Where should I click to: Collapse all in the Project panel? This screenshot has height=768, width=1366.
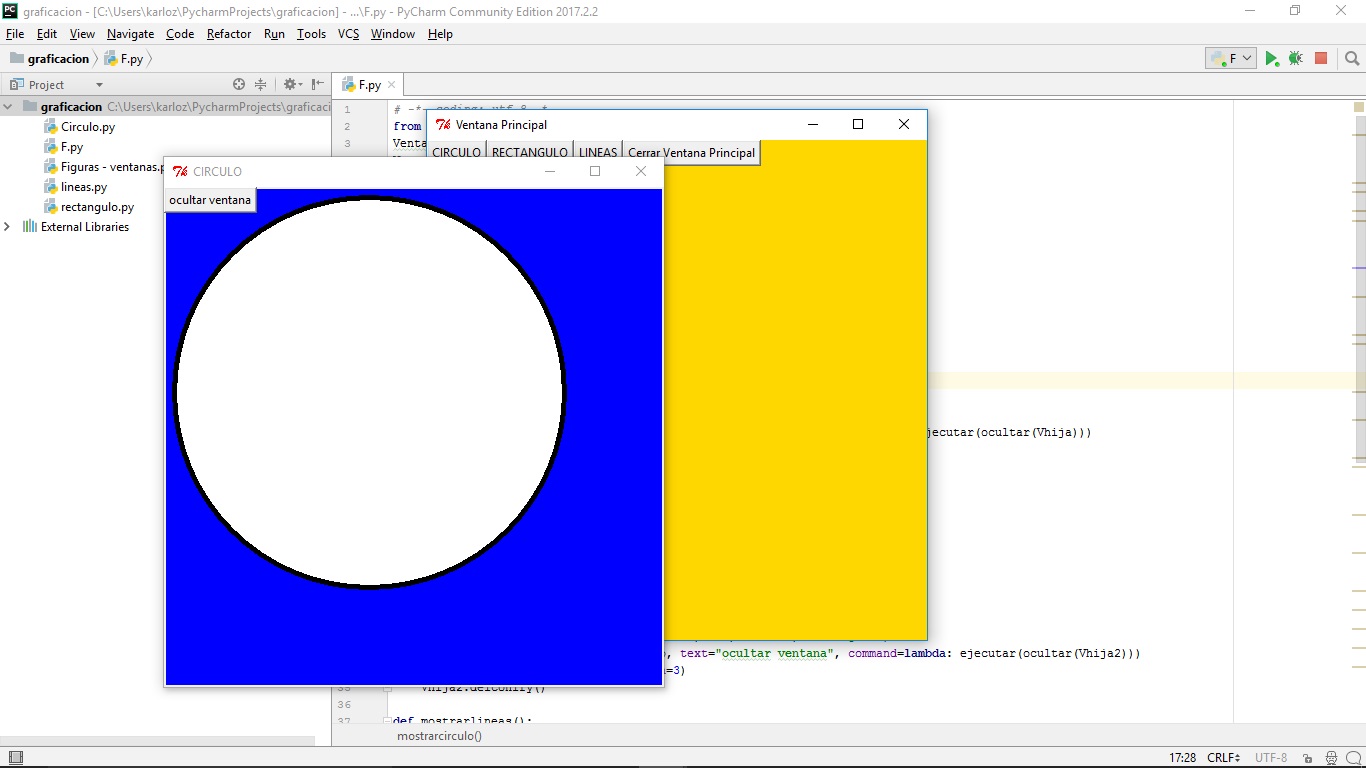(x=260, y=84)
